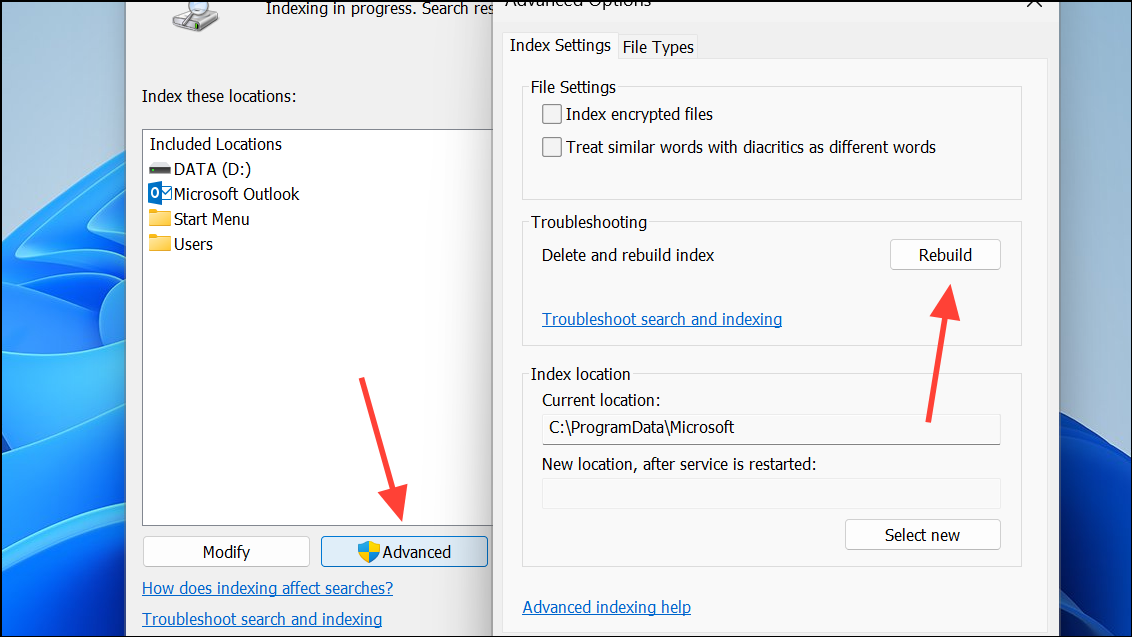
Task: Toggle the diacritics as different words checkbox
Action: tap(552, 147)
